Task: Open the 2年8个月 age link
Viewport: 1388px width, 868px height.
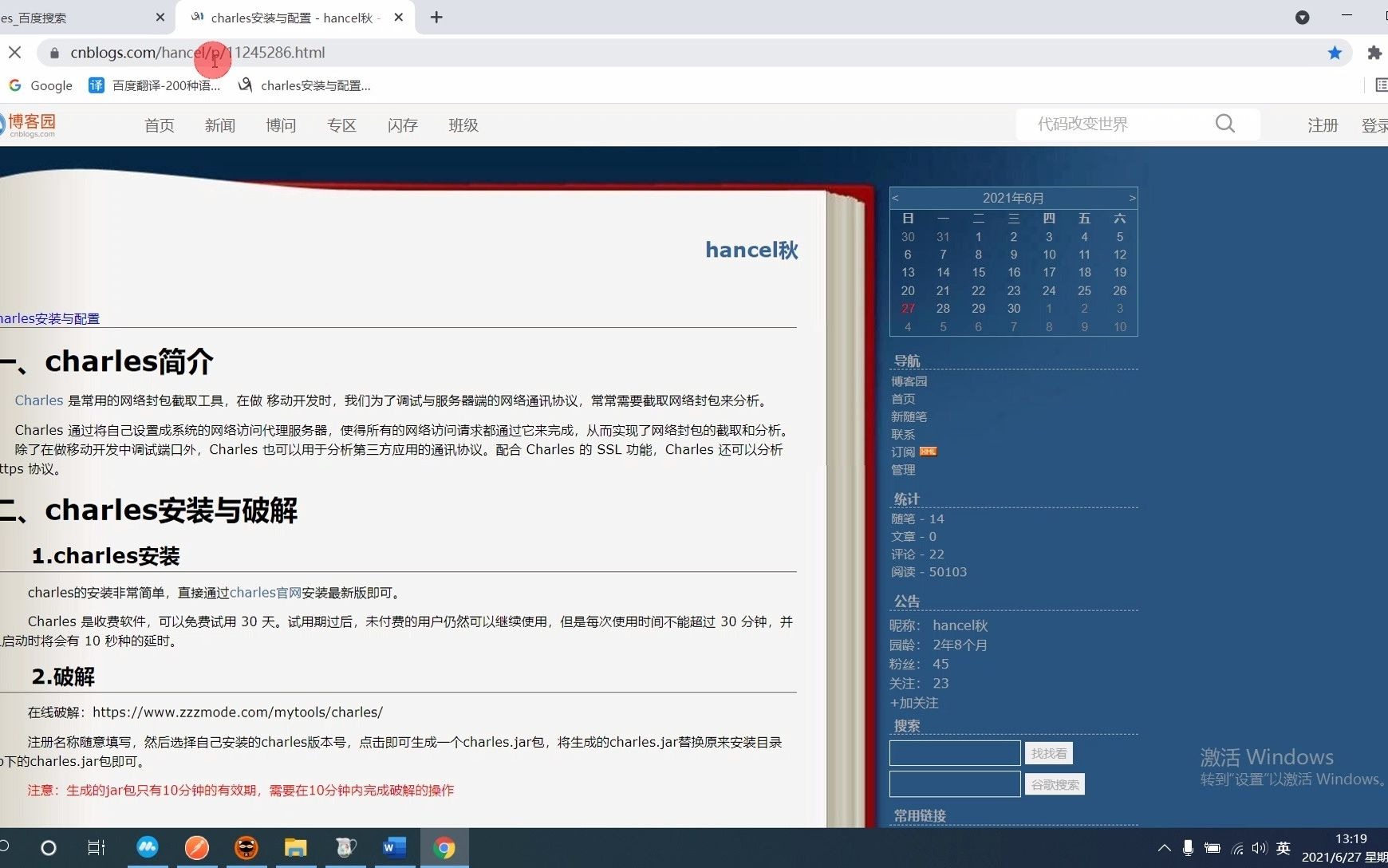Action: 960,645
